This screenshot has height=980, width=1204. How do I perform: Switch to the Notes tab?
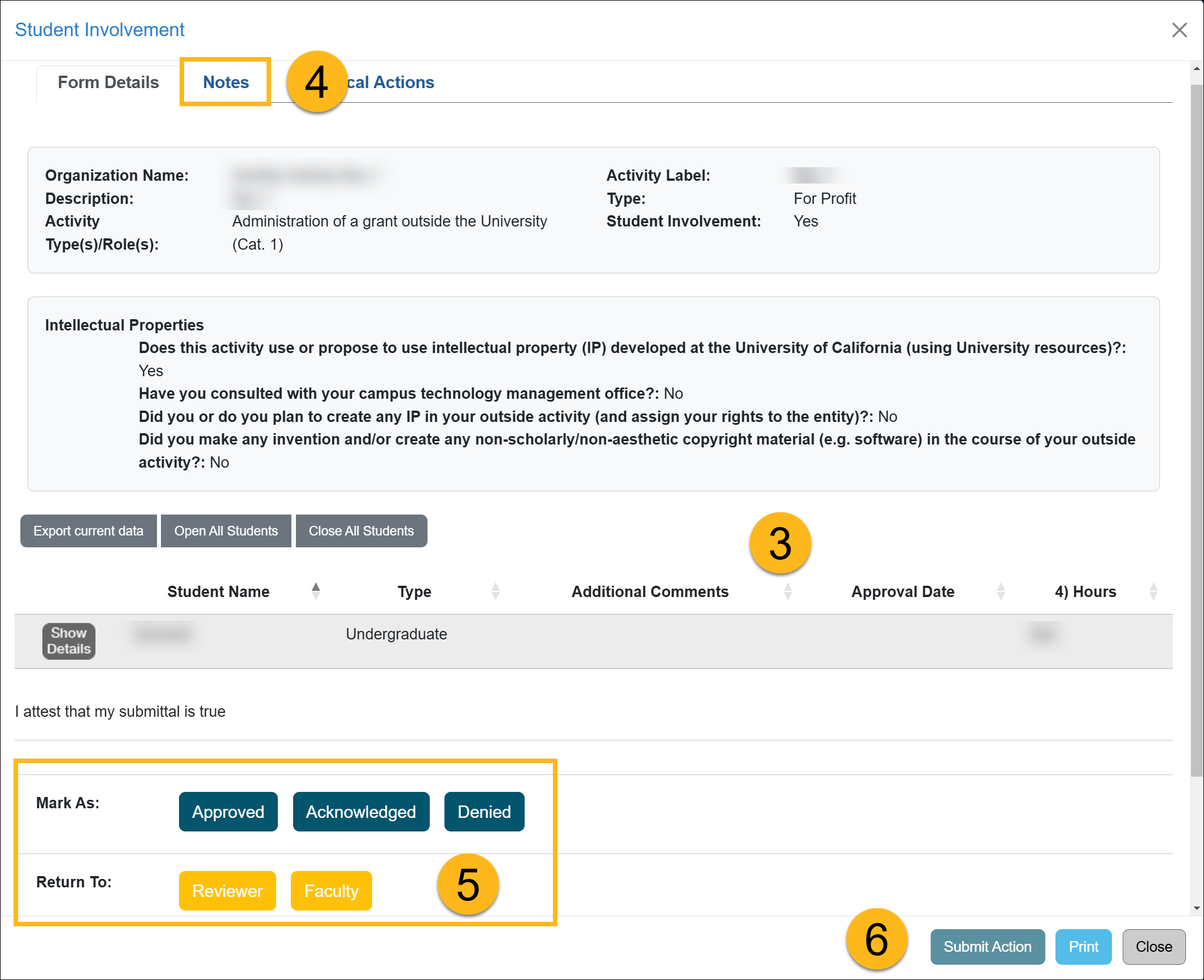click(226, 82)
